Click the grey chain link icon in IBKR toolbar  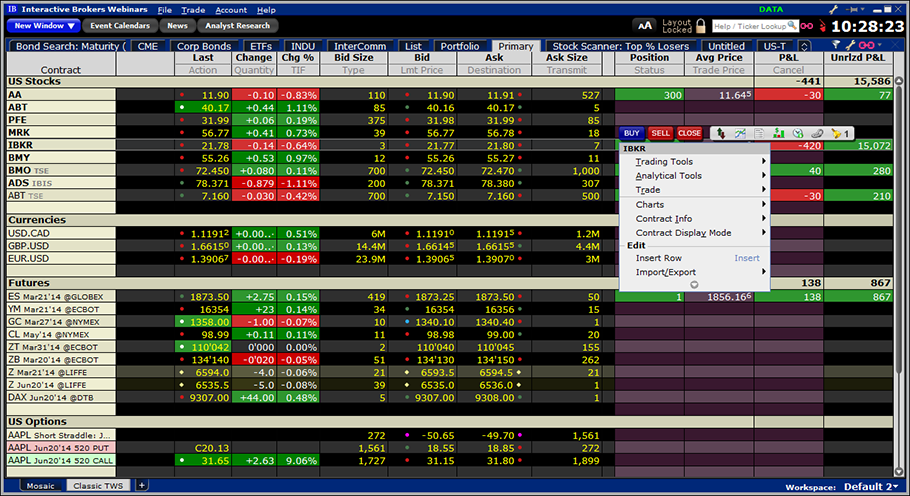817,133
